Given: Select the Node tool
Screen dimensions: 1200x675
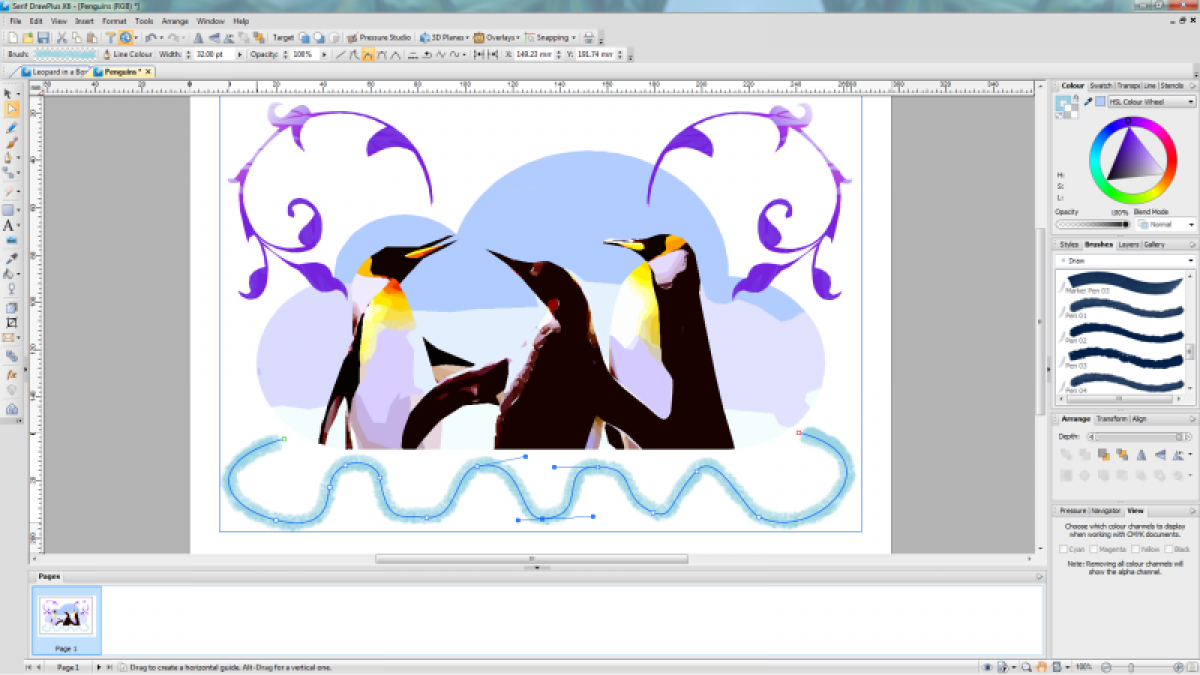Looking at the screenshot, I should (12, 109).
